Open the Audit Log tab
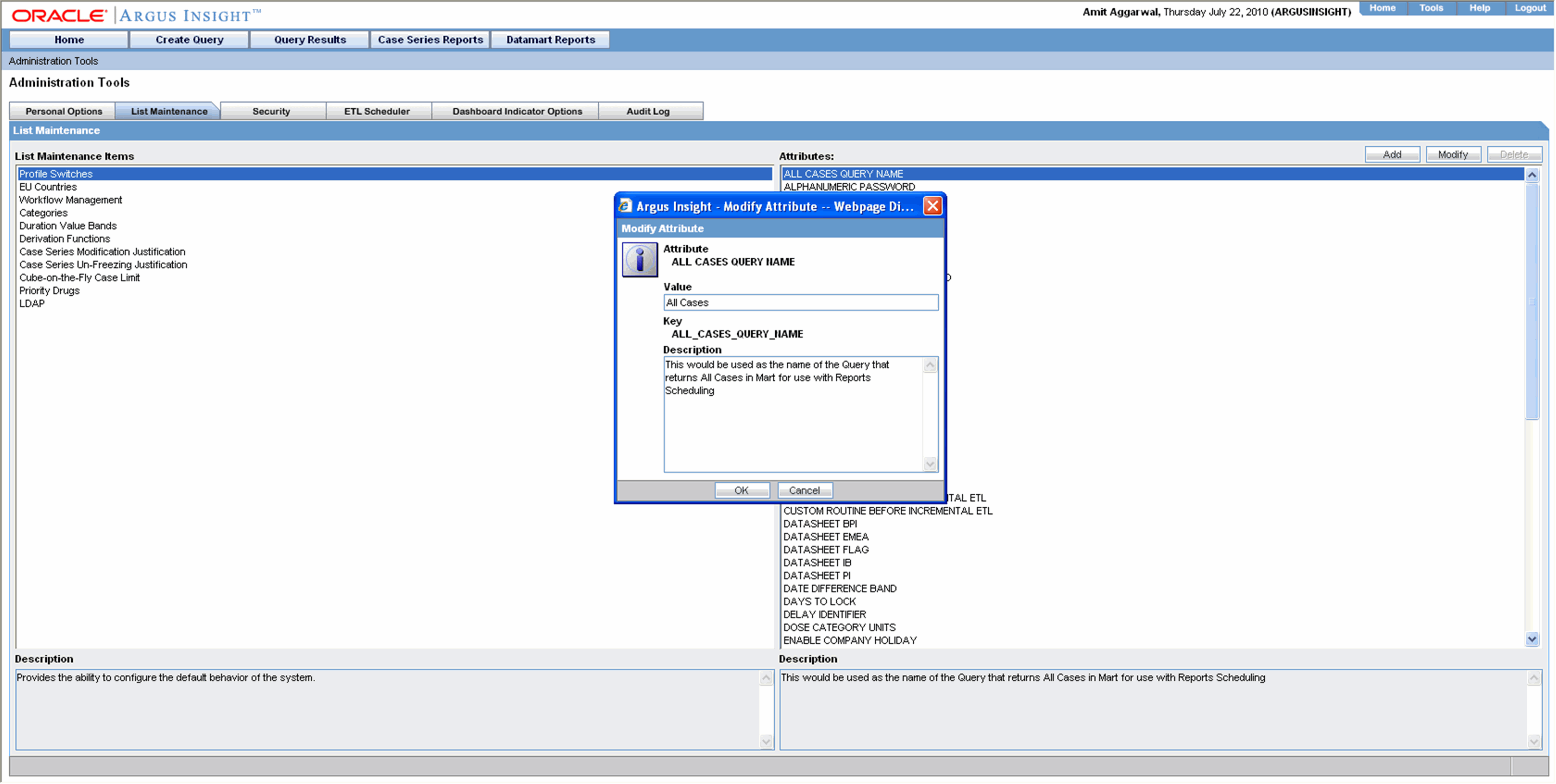Image resolution: width=1556 pixels, height=784 pixels. point(647,111)
